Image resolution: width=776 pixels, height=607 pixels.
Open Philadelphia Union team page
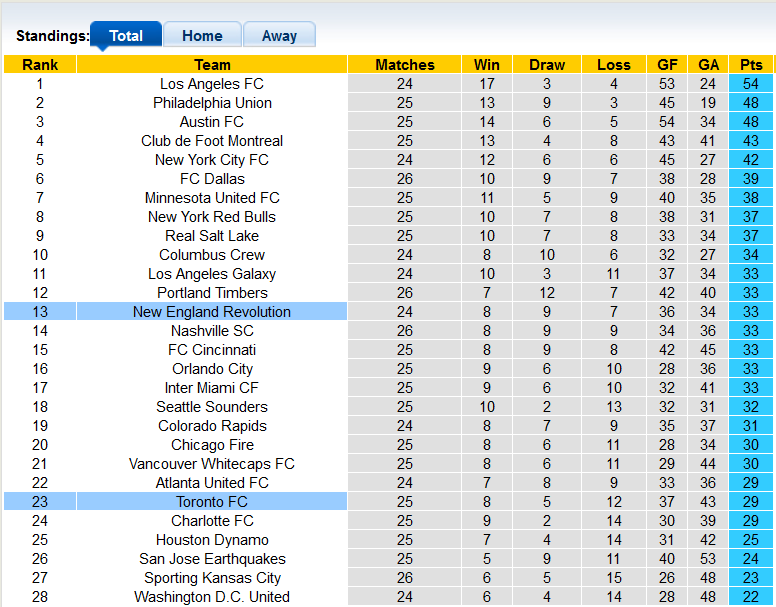click(212, 103)
